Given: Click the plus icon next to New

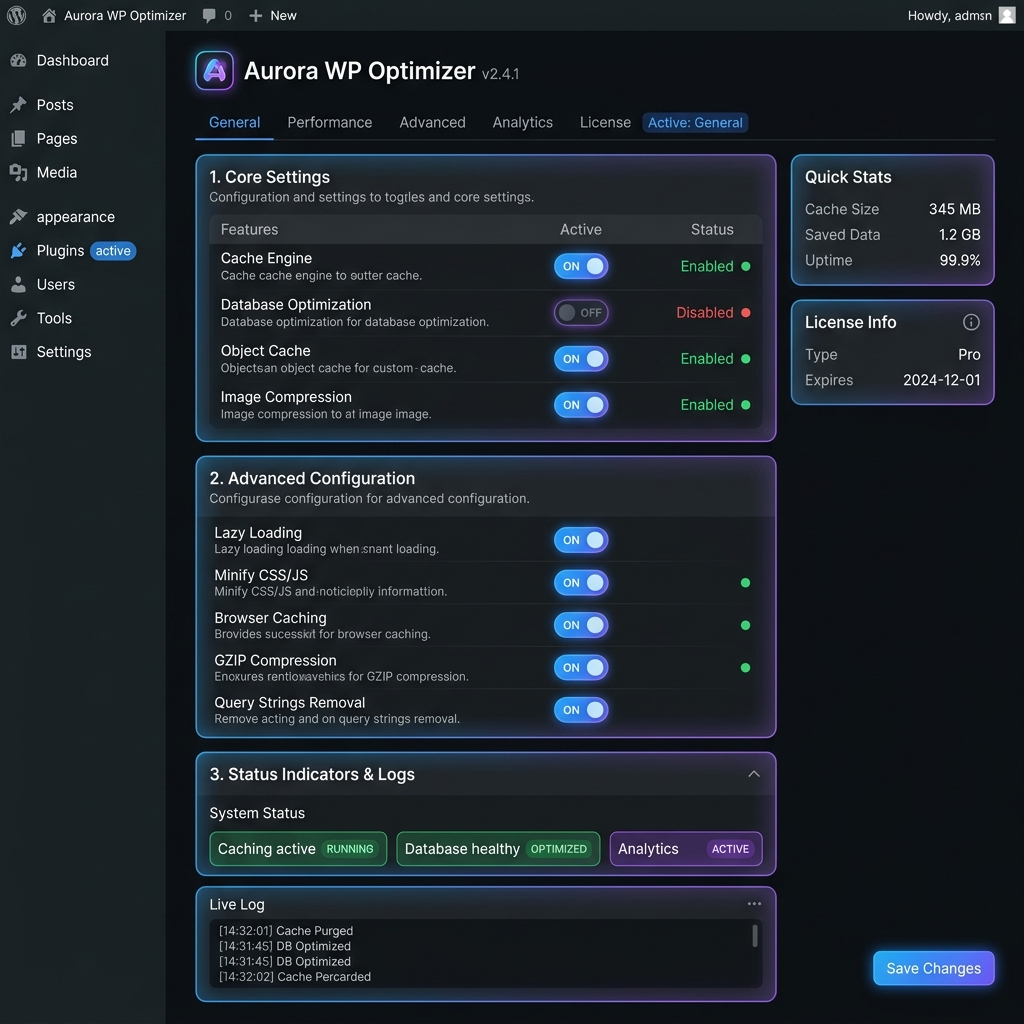Looking at the screenshot, I should click(x=255, y=16).
